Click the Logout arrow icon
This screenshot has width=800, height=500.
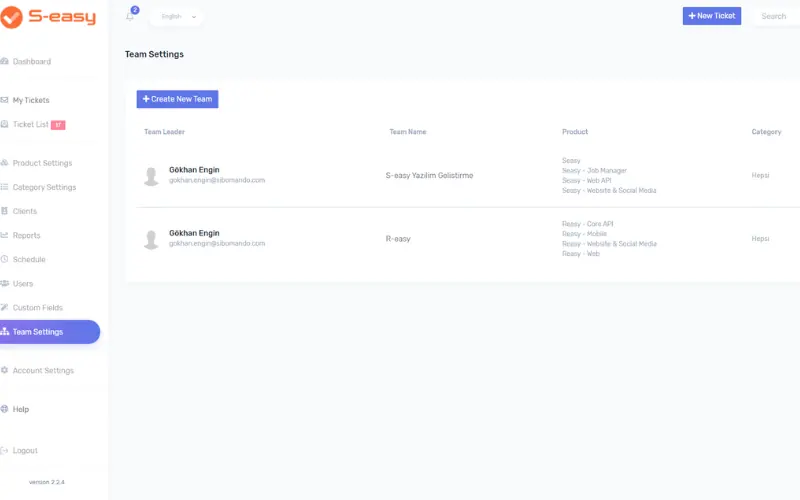coord(4,451)
